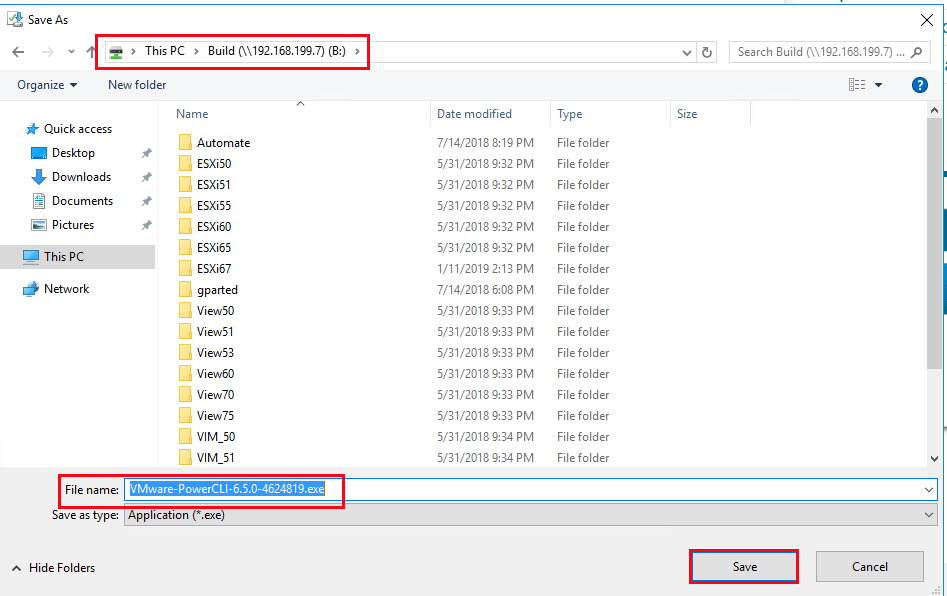
Task: Select Pictures in the navigation pane
Action: (72, 225)
